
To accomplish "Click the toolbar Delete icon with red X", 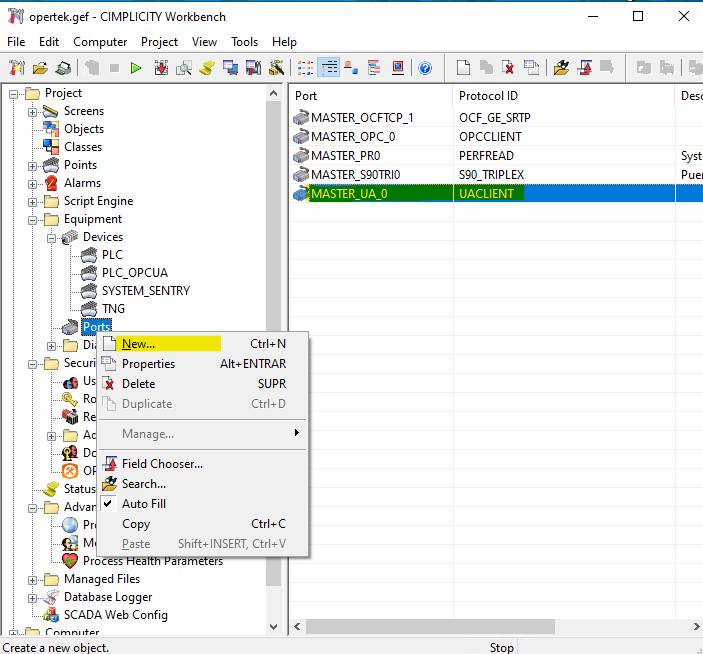I will click(508, 68).
